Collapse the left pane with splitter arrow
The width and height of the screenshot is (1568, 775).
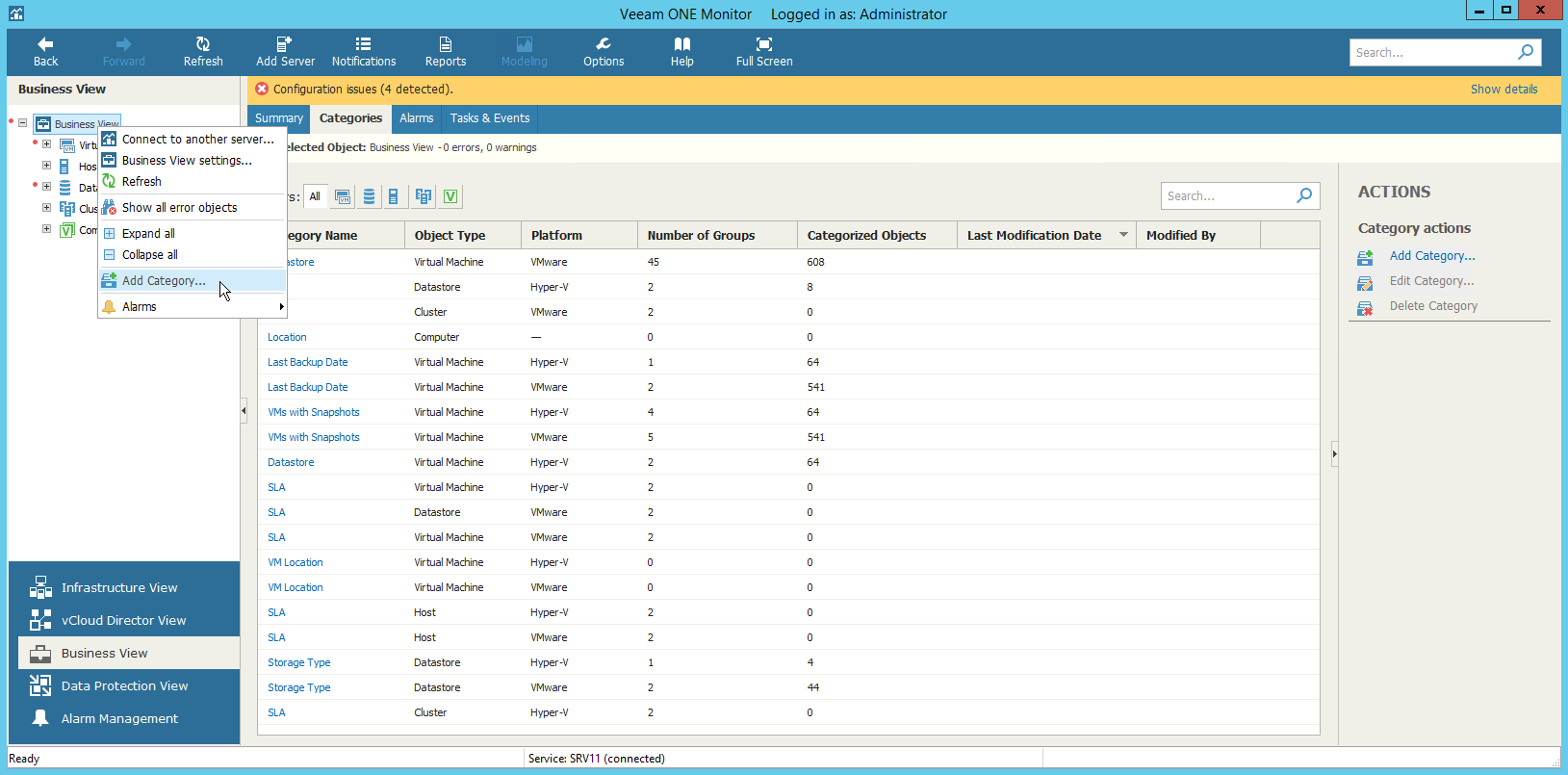244,411
